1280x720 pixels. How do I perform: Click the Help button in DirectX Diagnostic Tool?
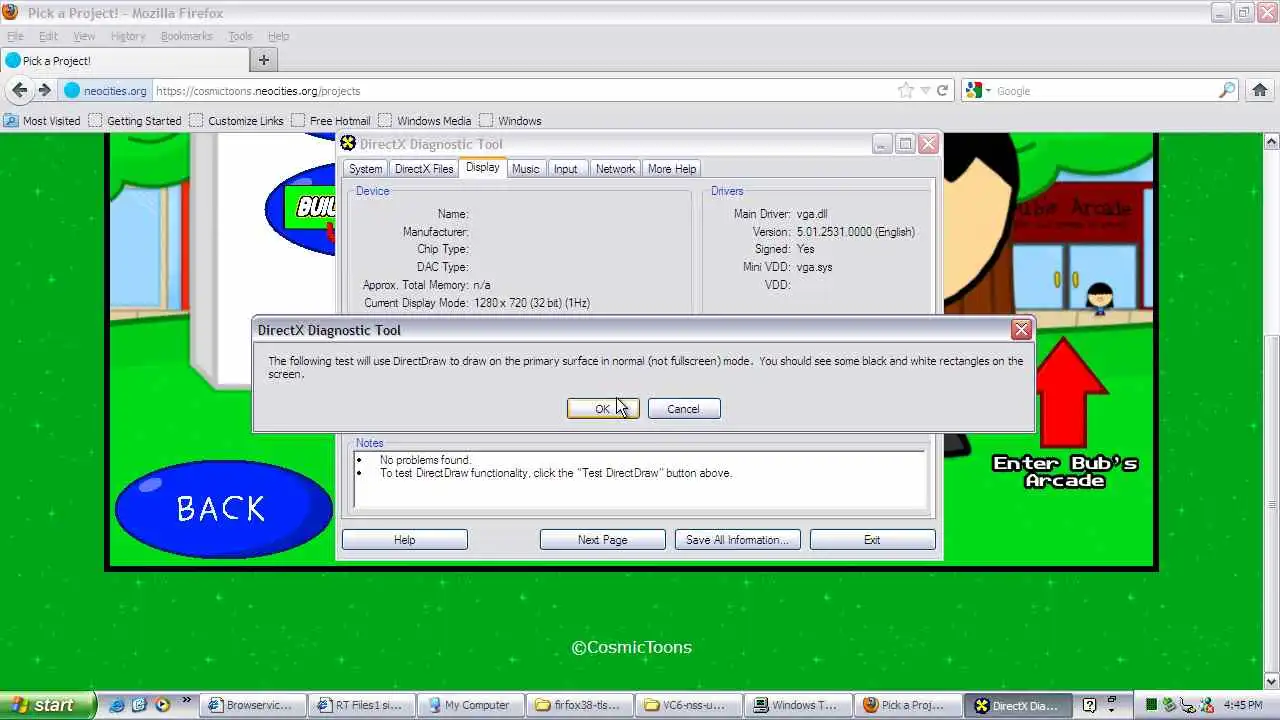click(x=404, y=540)
